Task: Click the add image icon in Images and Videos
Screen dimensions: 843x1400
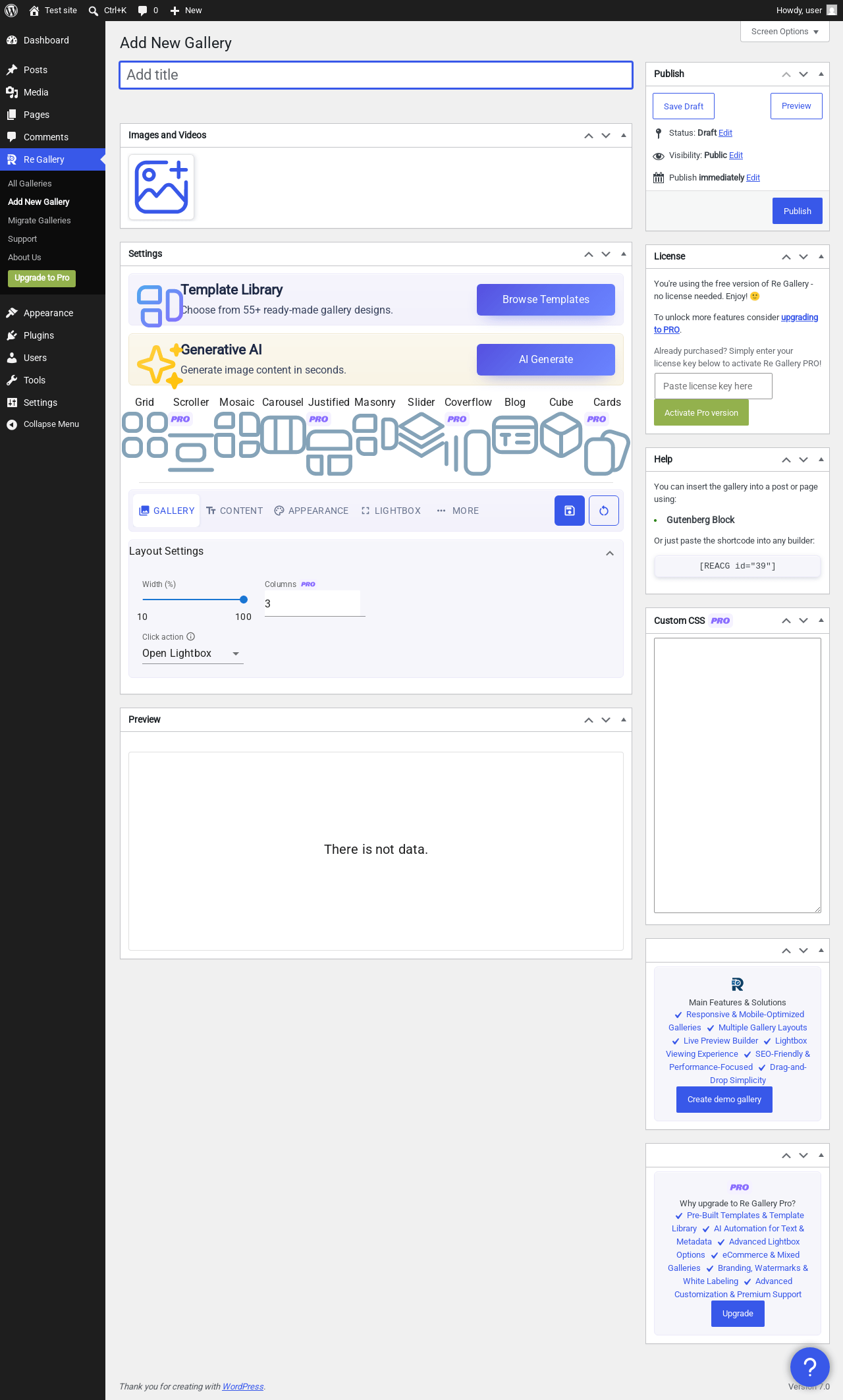Action: (161, 187)
